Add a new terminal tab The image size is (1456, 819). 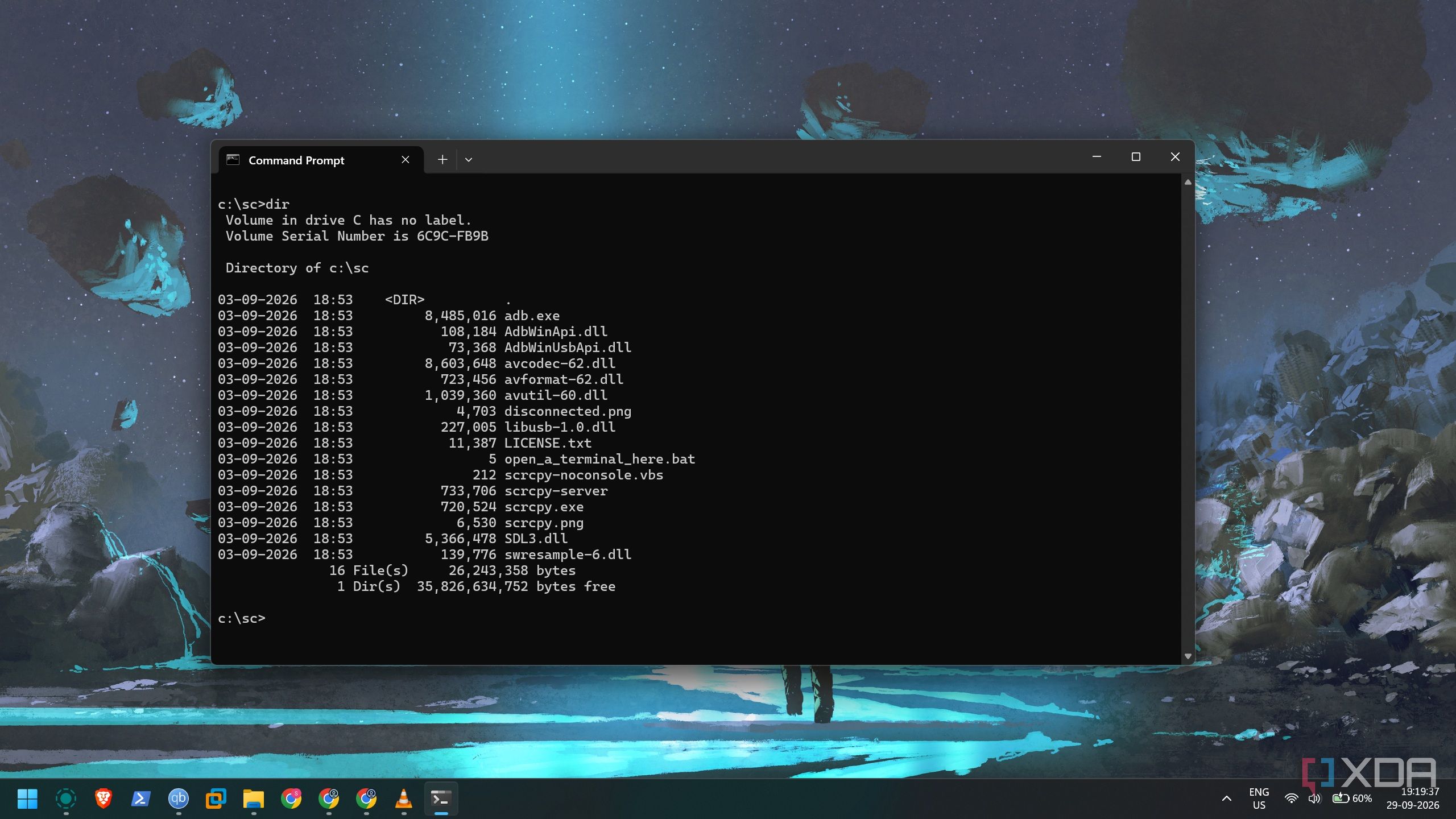[x=442, y=160]
